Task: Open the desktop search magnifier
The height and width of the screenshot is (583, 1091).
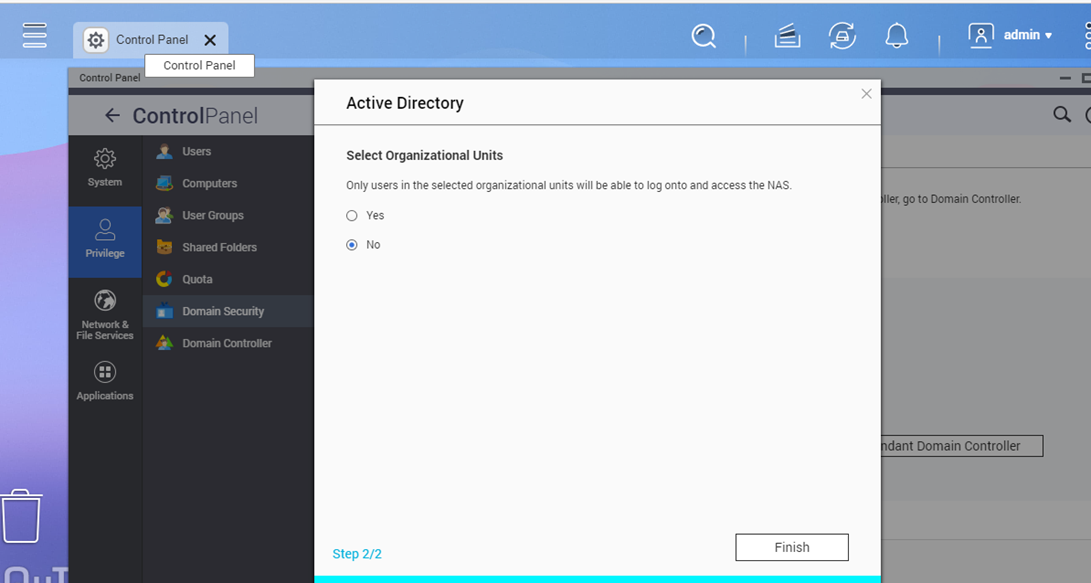Action: click(x=703, y=35)
